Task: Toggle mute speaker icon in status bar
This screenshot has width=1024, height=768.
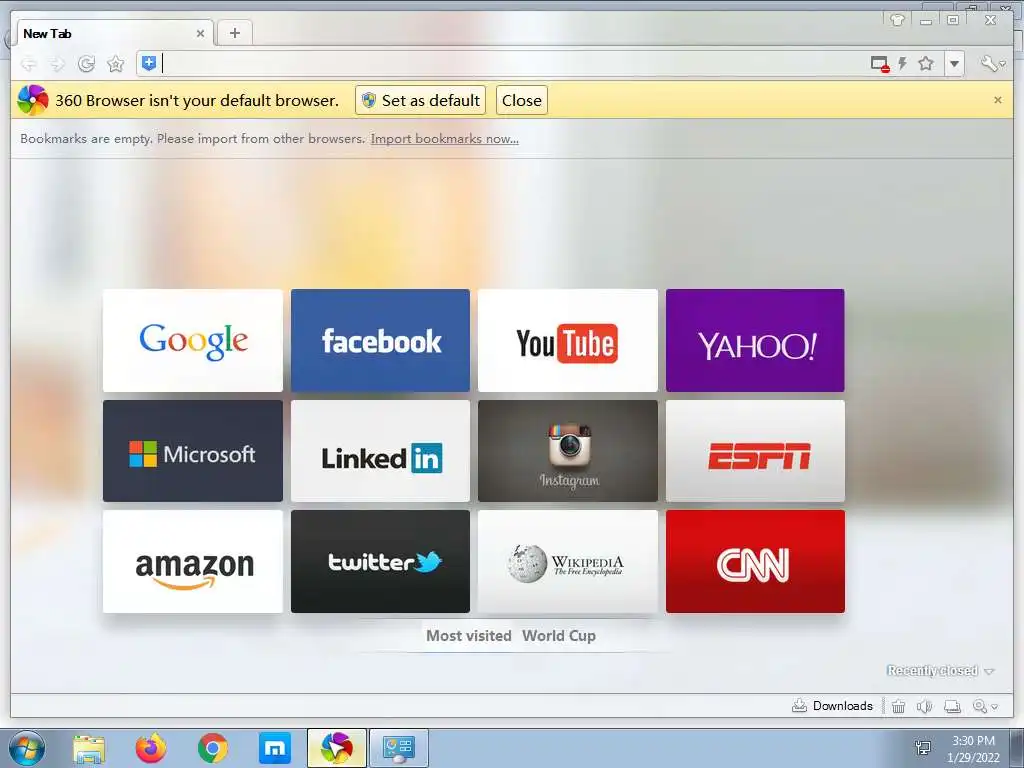Action: pos(924,706)
